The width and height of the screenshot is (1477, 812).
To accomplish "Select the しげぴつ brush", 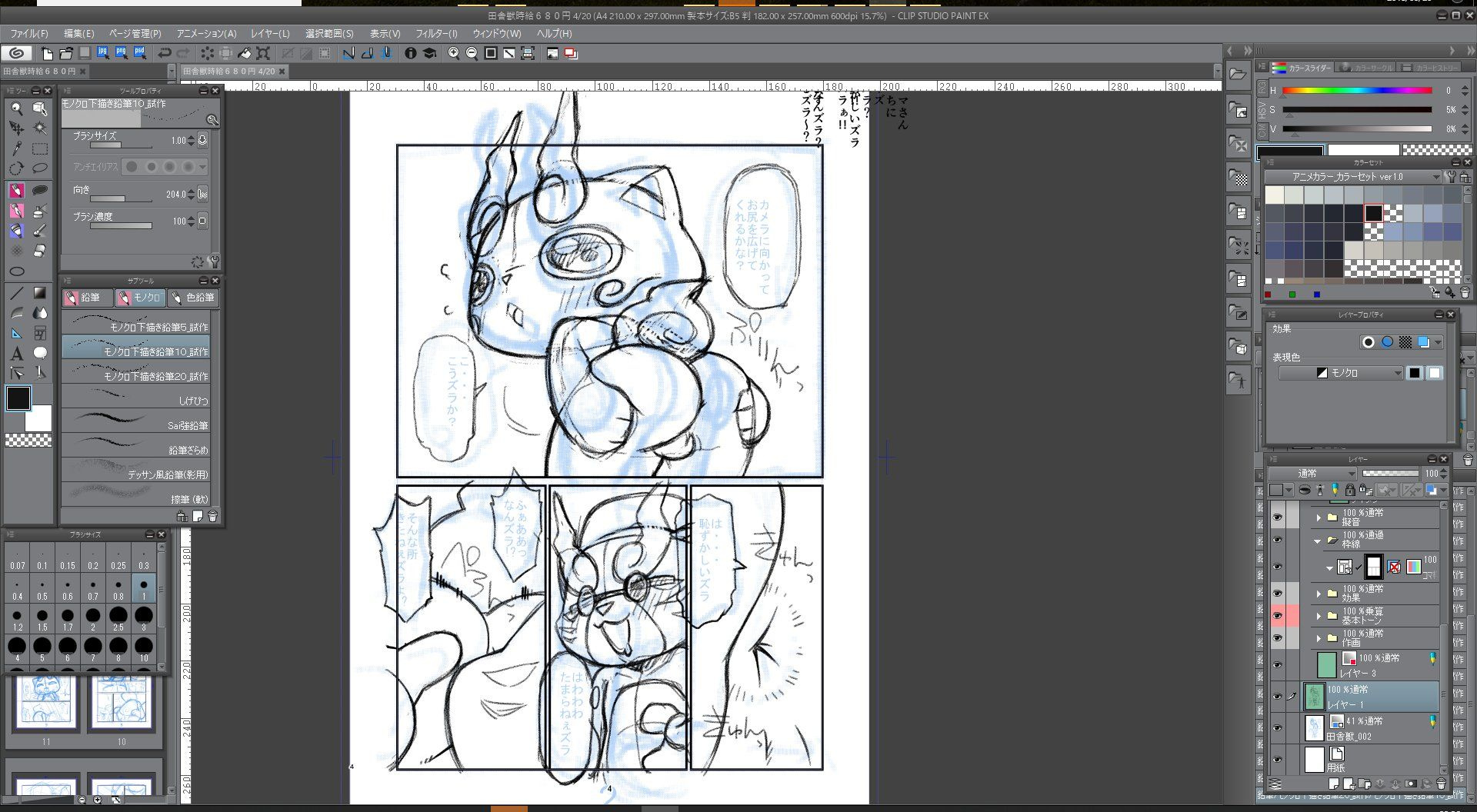I will 135,397.
